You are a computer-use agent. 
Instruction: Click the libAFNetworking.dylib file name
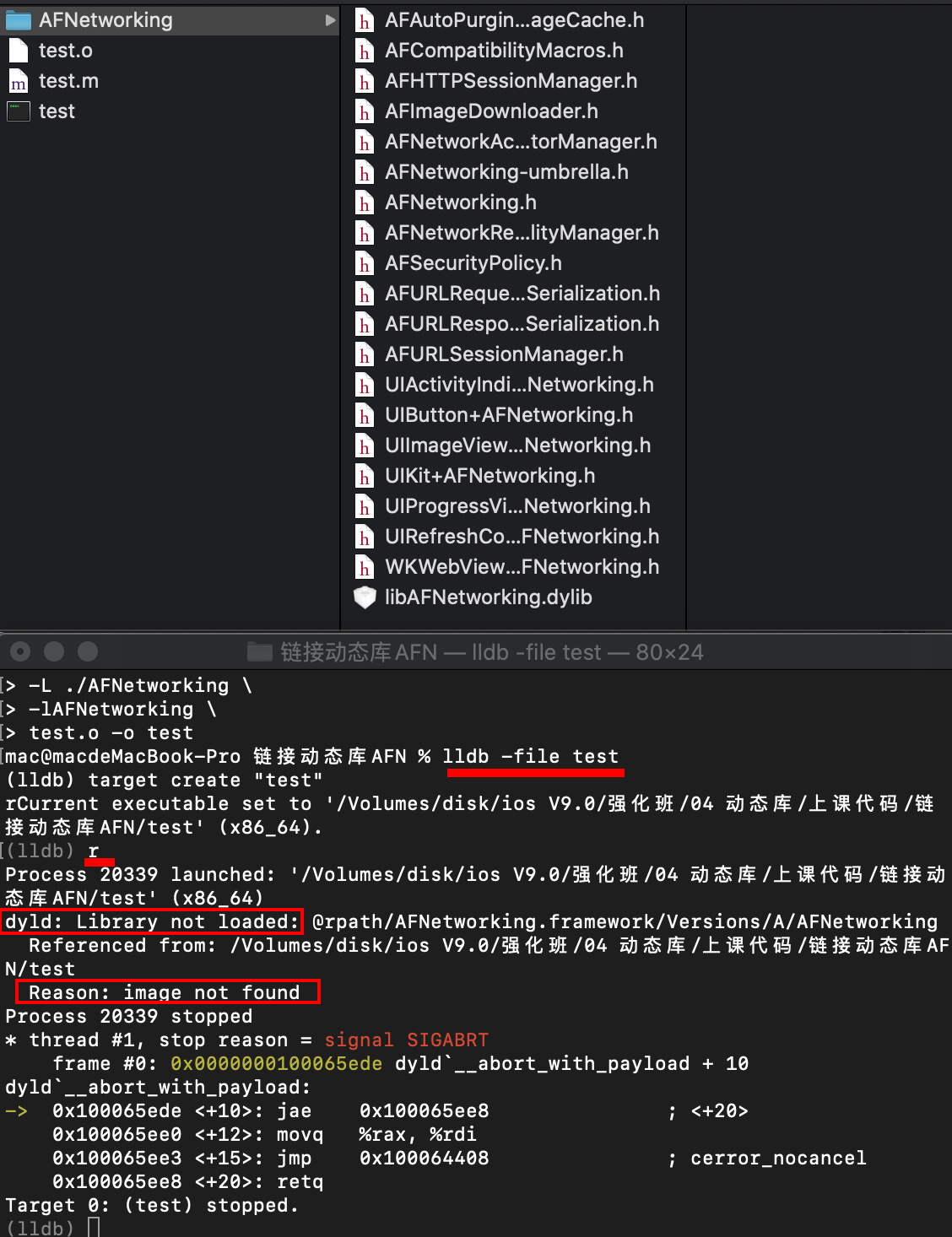[488, 597]
